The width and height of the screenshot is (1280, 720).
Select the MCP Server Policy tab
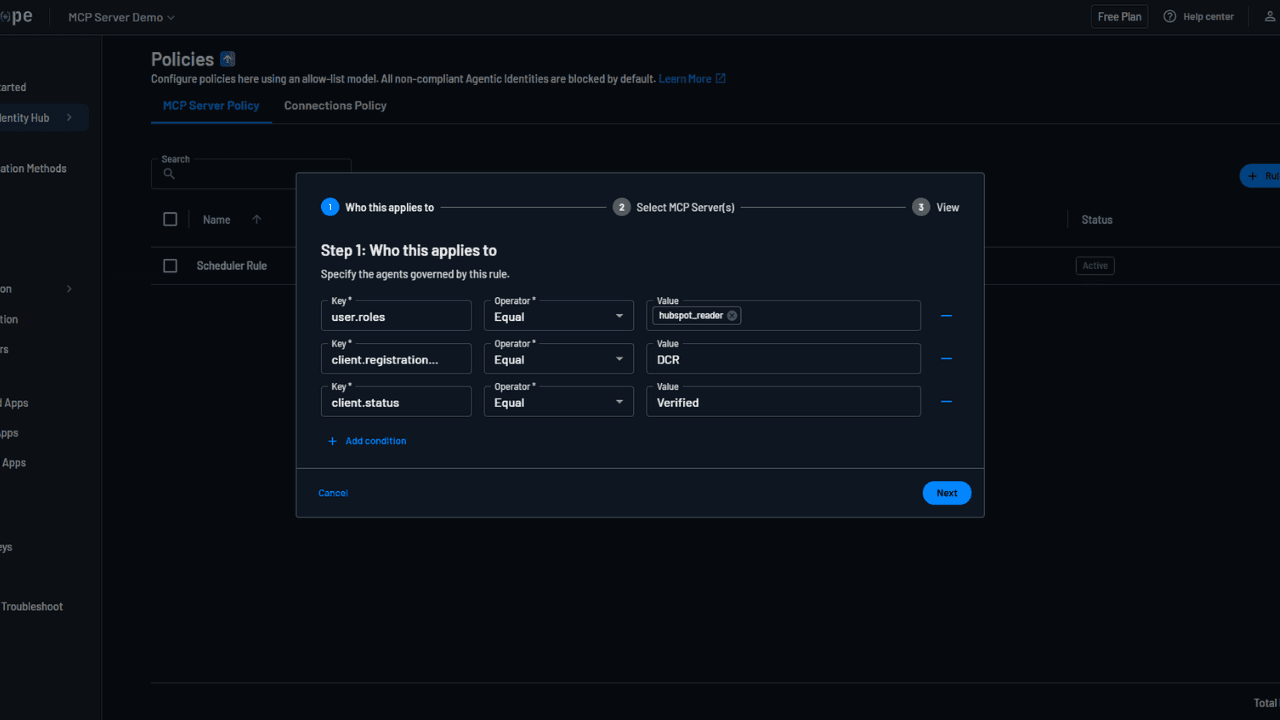tap(211, 105)
